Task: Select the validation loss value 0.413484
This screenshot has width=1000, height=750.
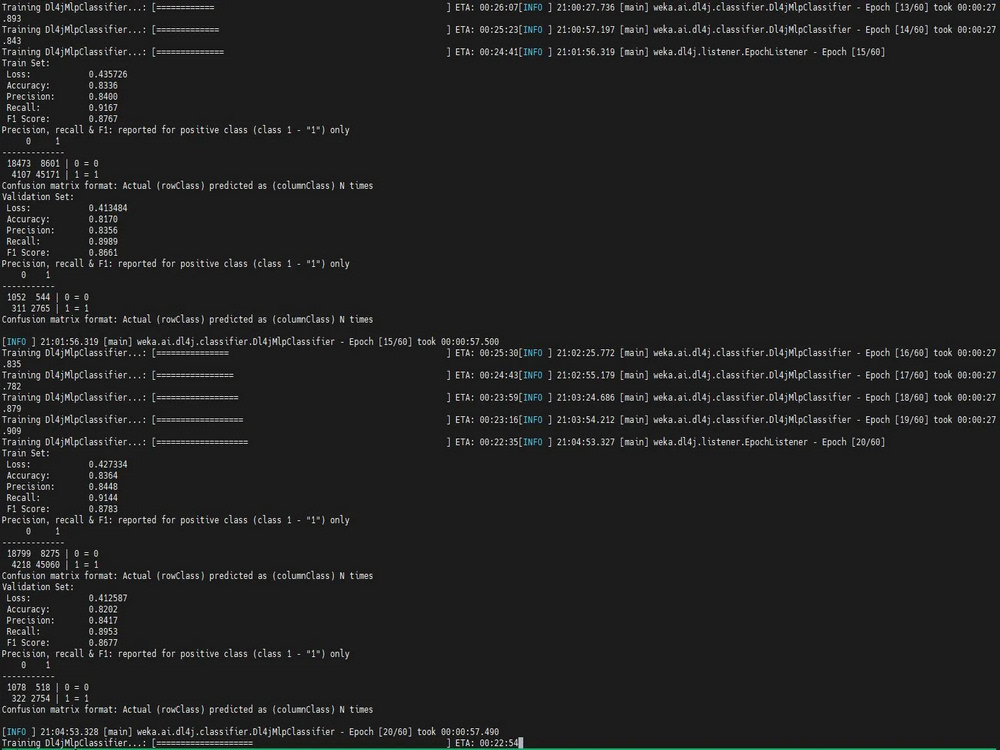Action: point(108,208)
